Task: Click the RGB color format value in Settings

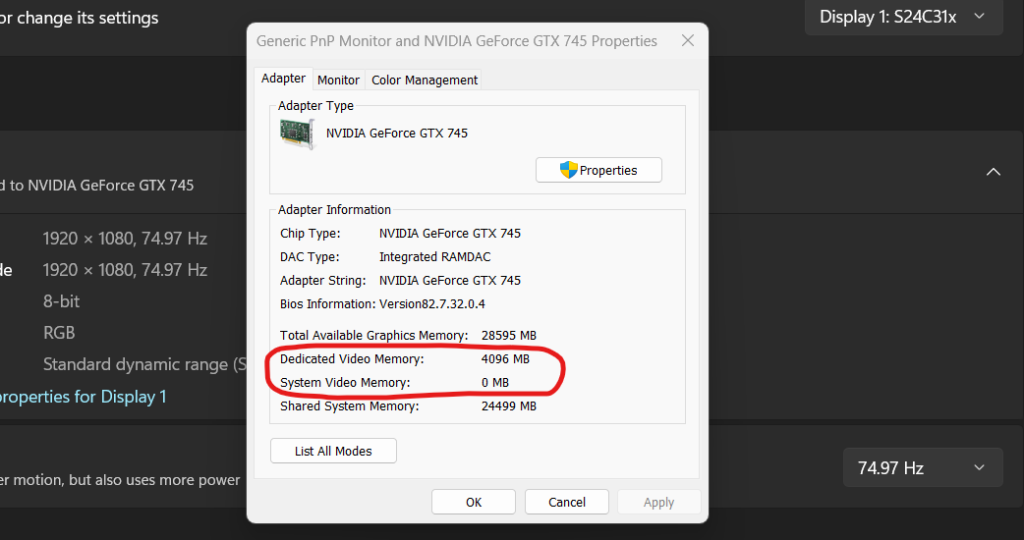Action: tap(59, 332)
